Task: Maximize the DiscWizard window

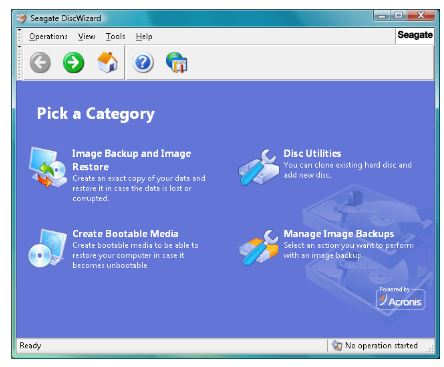Action: pyautogui.click(x=398, y=15)
